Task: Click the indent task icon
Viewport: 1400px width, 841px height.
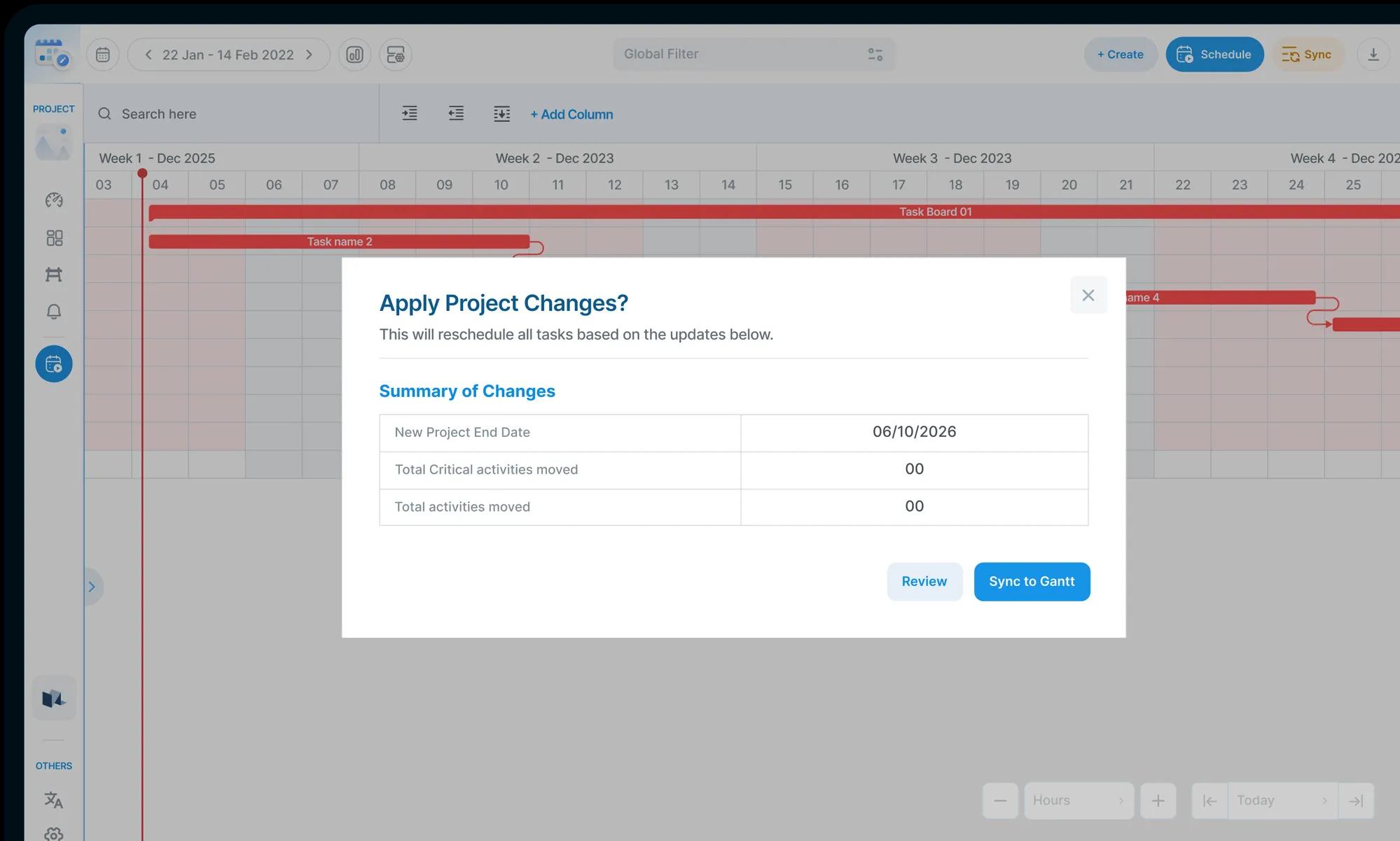Action: [x=410, y=113]
